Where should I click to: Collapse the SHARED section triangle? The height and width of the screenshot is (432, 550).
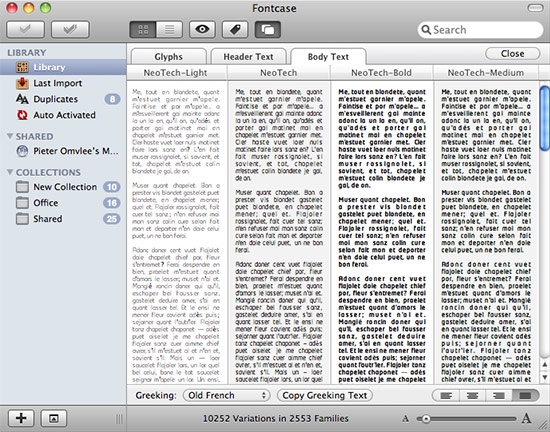(10, 136)
